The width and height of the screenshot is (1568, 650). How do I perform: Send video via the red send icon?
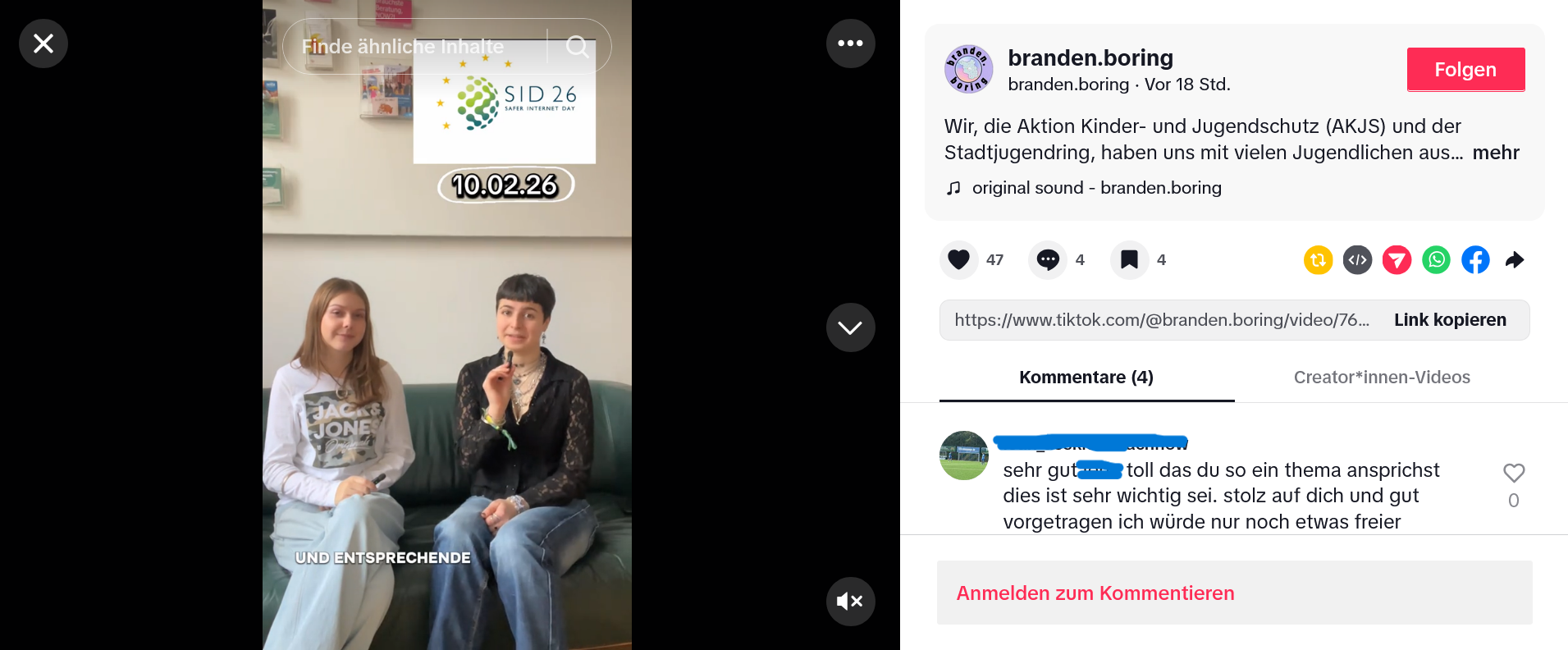click(1397, 260)
